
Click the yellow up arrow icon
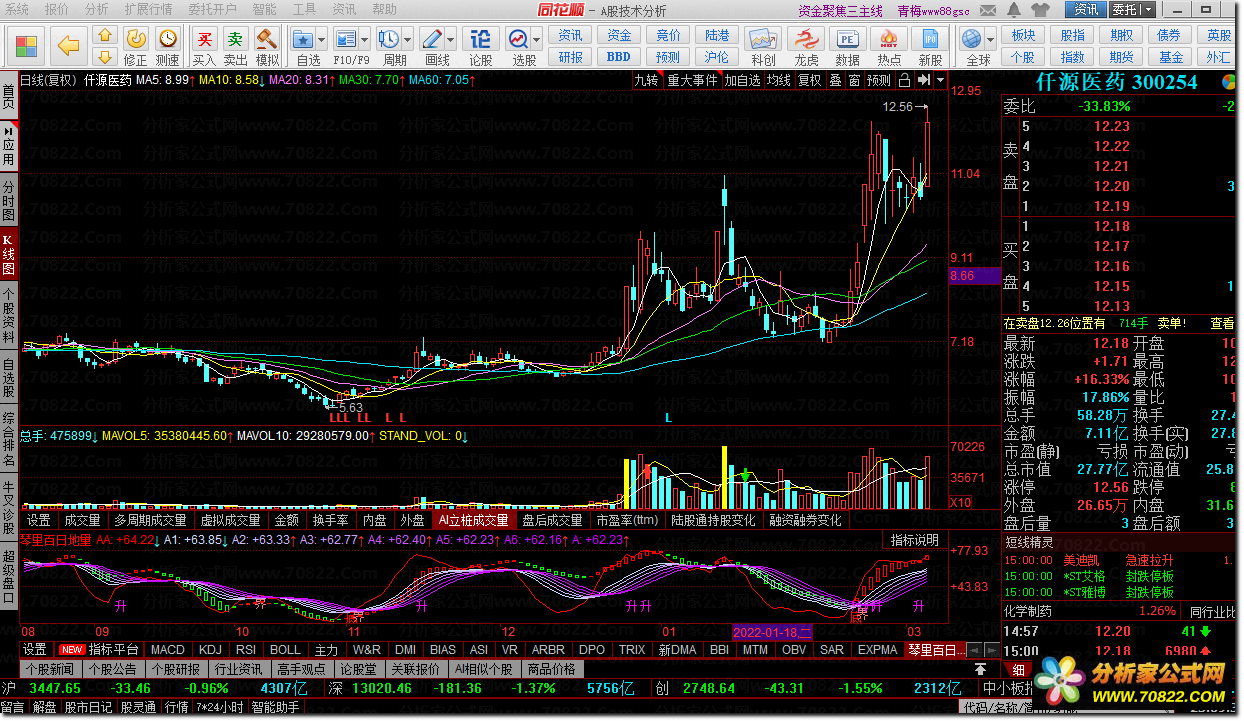click(x=105, y=35)
